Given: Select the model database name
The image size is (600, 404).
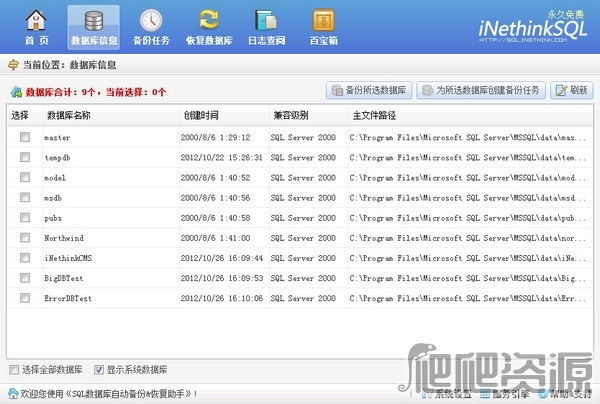Looking at the screenshot, I should click(x=55, y=178).
